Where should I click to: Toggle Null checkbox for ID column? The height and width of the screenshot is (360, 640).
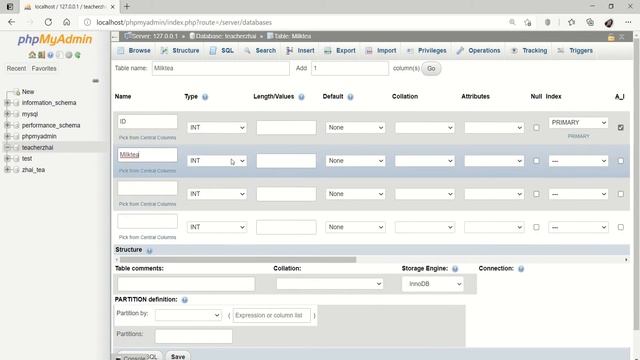[536, 128]
